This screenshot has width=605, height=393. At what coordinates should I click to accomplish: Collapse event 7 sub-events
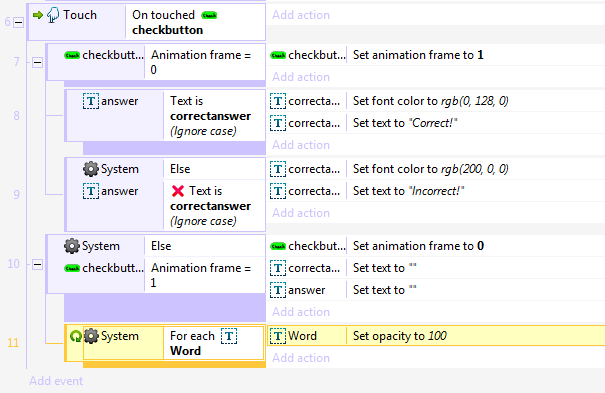pyautogui.click(x=37, y=62)
